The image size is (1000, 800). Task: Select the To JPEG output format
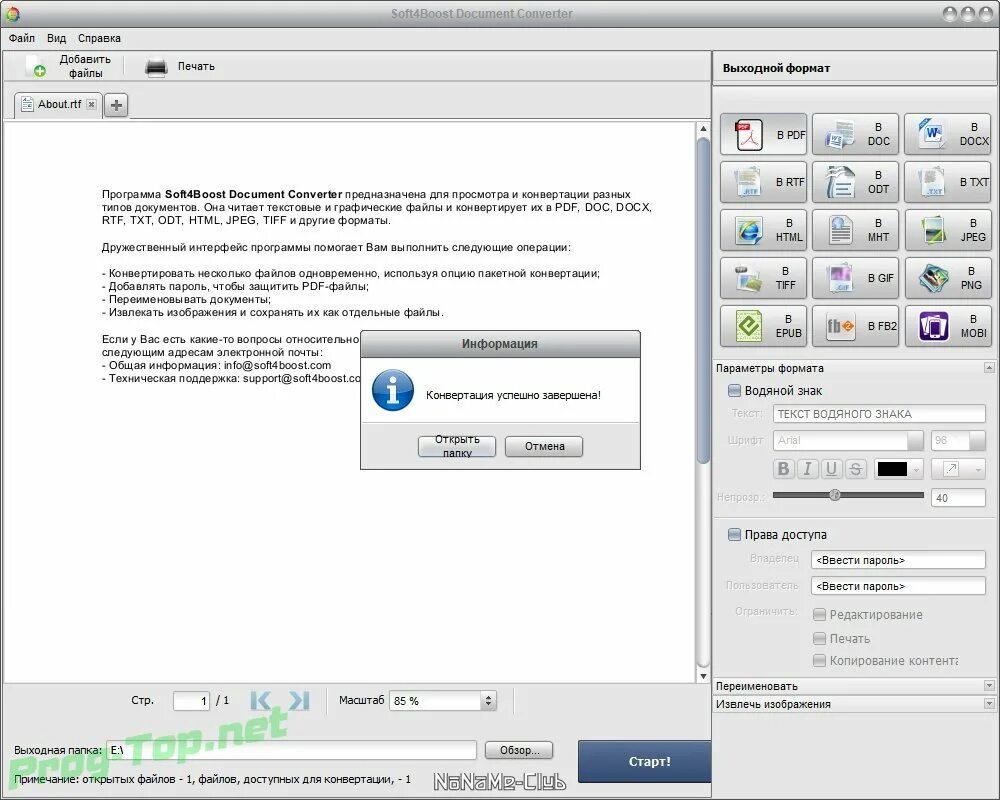[x=947, y=230]
